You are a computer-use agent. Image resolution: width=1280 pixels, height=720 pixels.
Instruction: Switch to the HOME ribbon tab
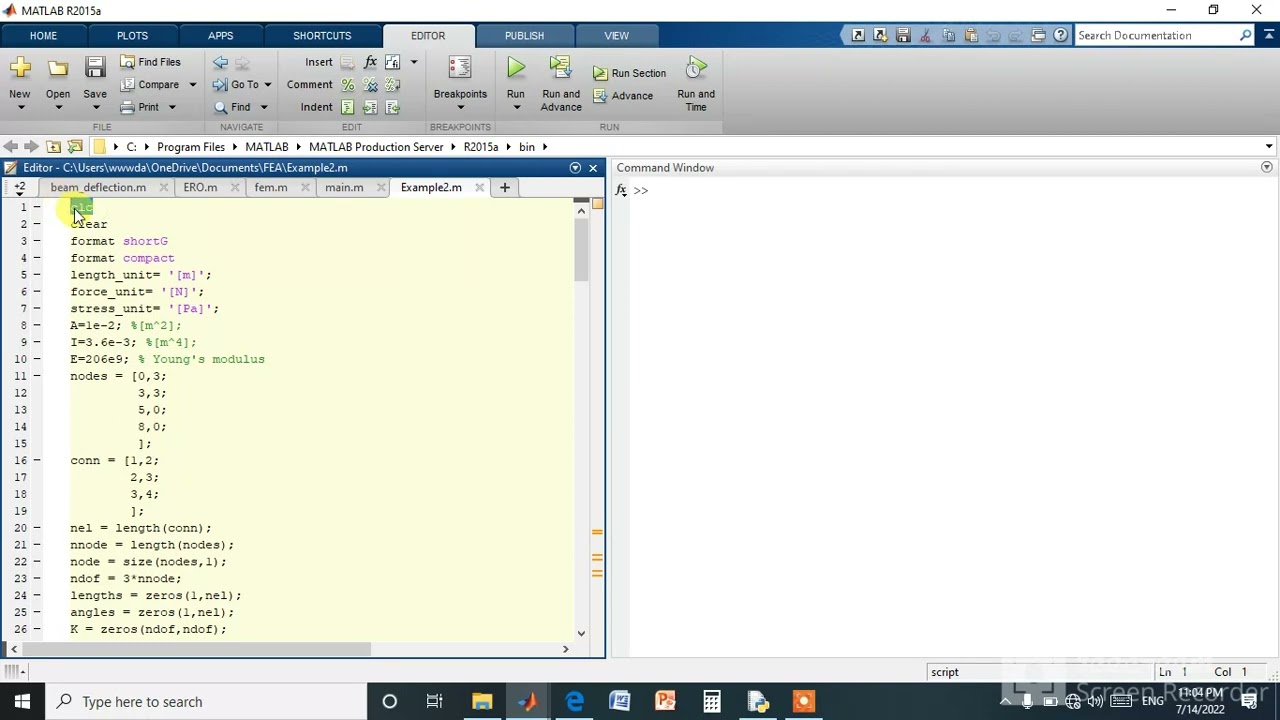click(x=43, y=36)
